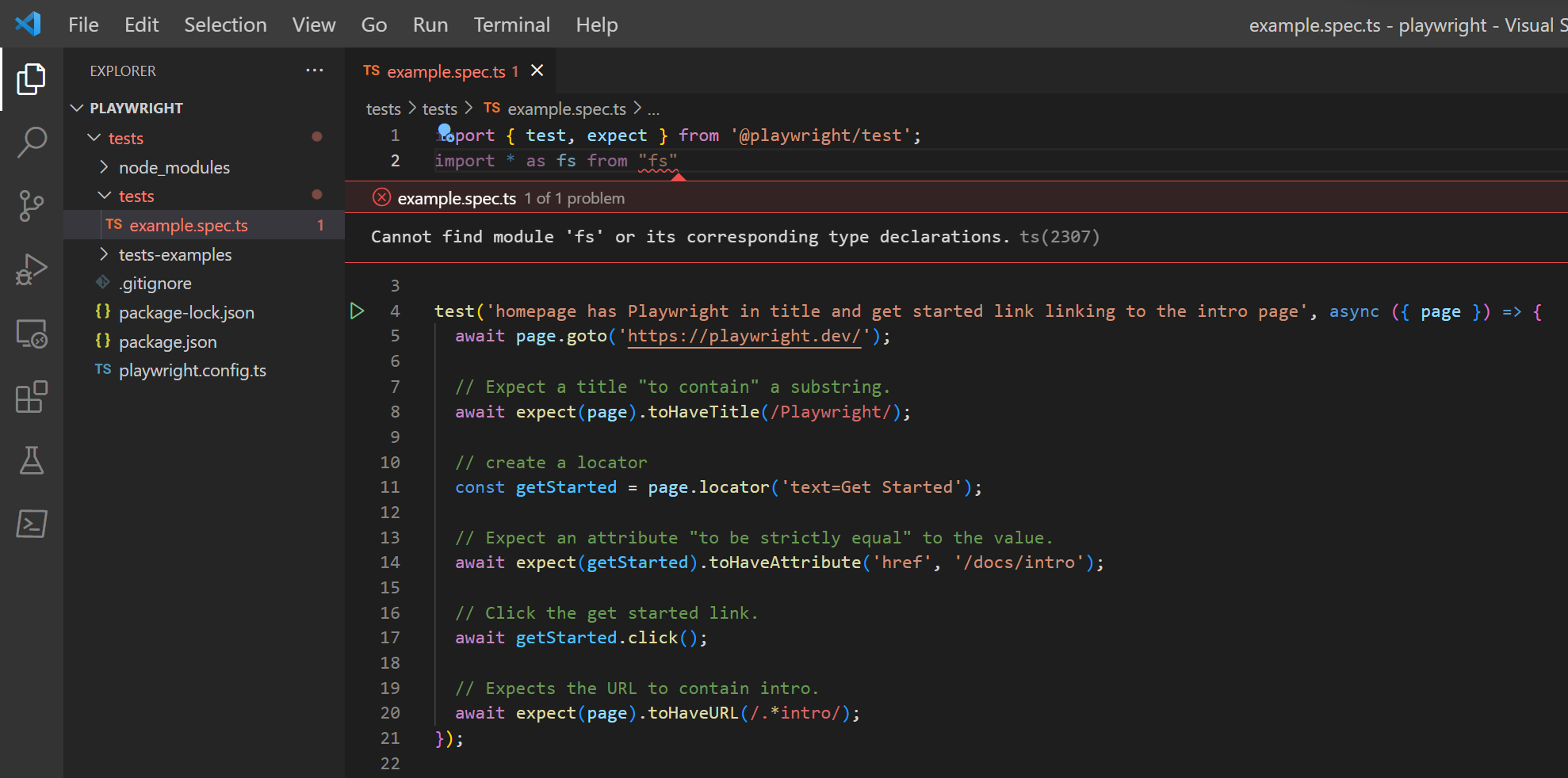The height and width of the screenshot is (778, 1568).
Task: Open the Terminal menu
Action: click(x=512, y=25)
